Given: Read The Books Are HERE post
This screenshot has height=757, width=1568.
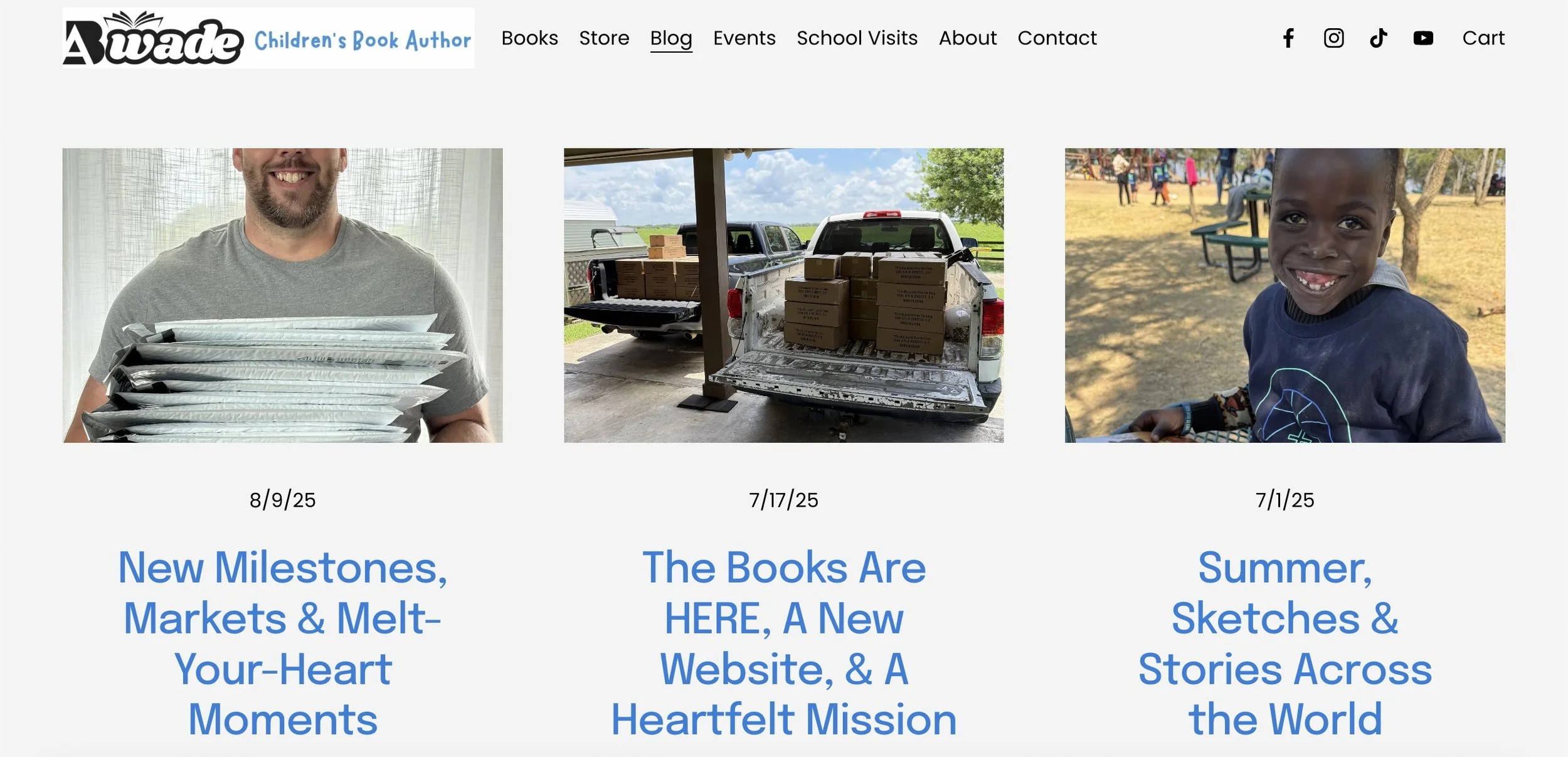Looking at the screenshot, I should coord(783,643).
